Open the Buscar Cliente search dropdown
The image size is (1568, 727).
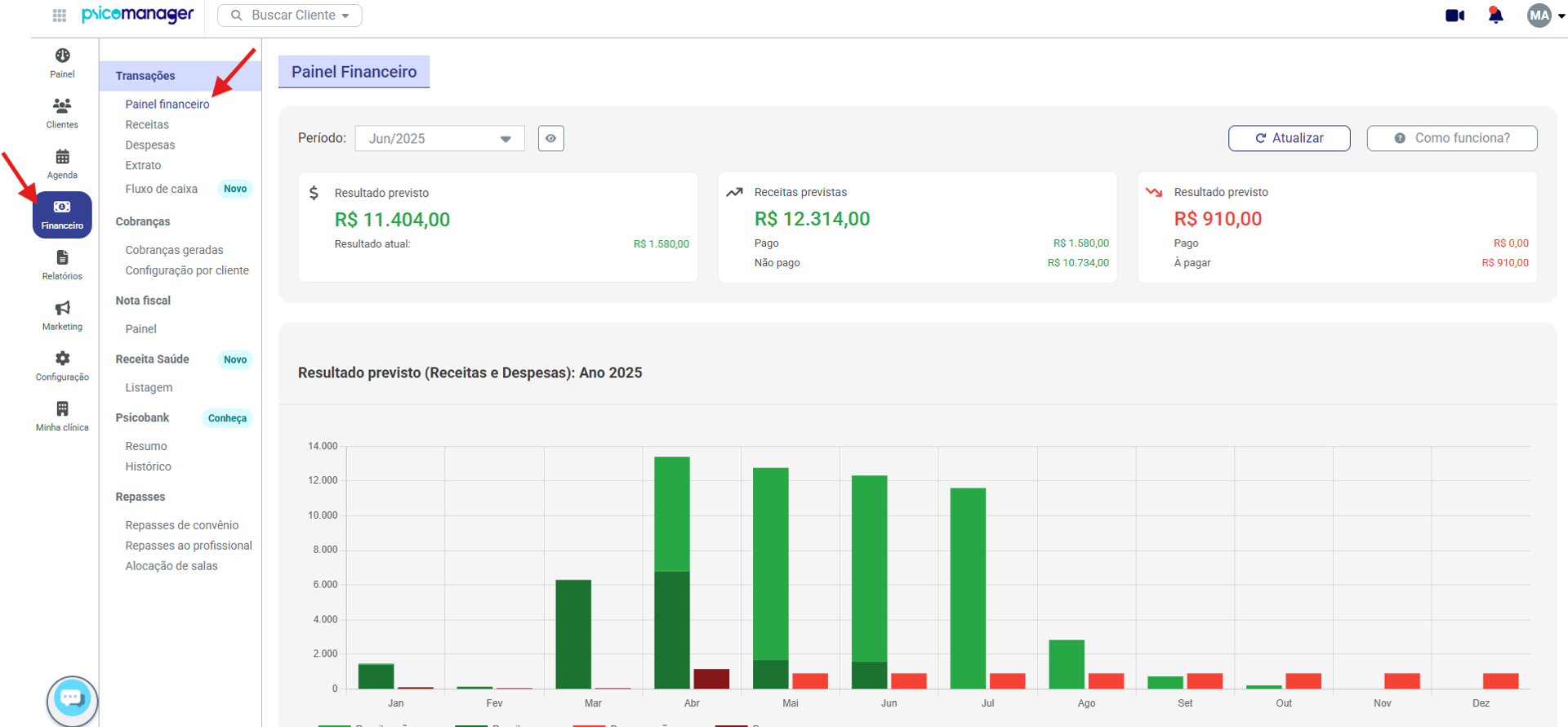point(290,16)
